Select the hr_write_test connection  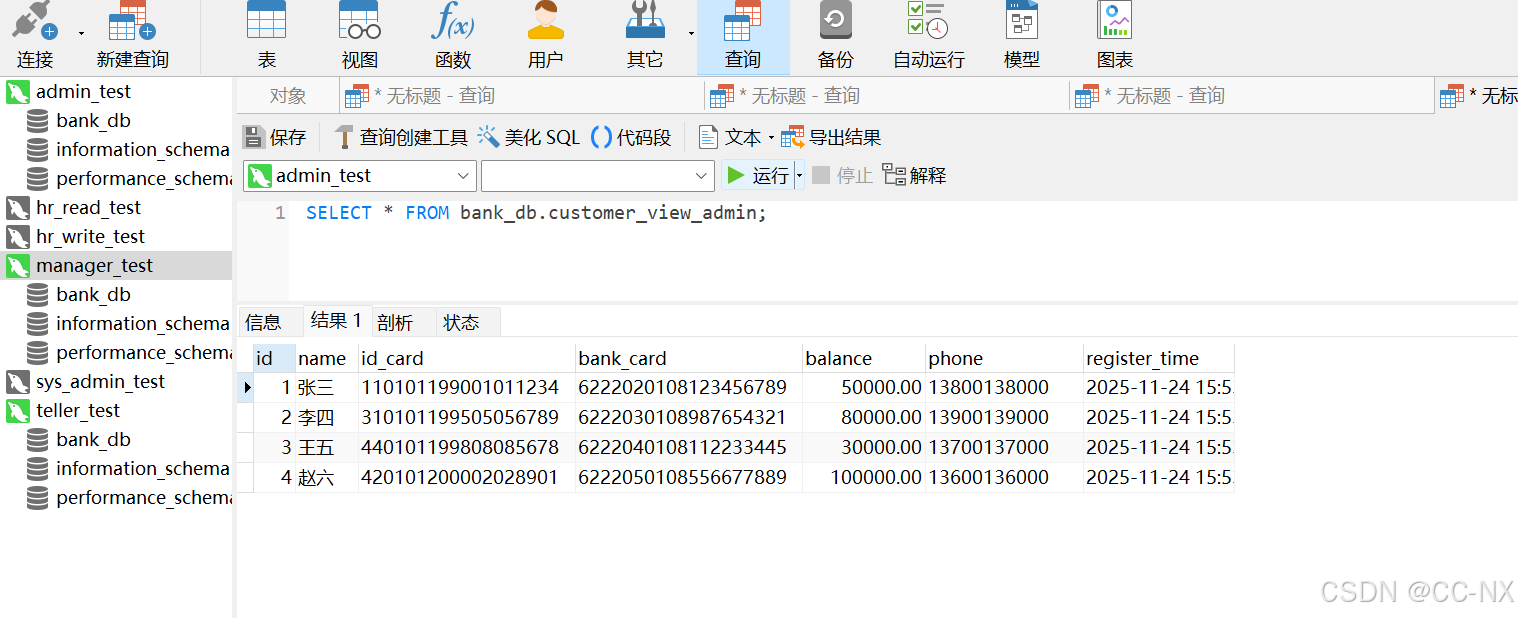coord(90,236)
